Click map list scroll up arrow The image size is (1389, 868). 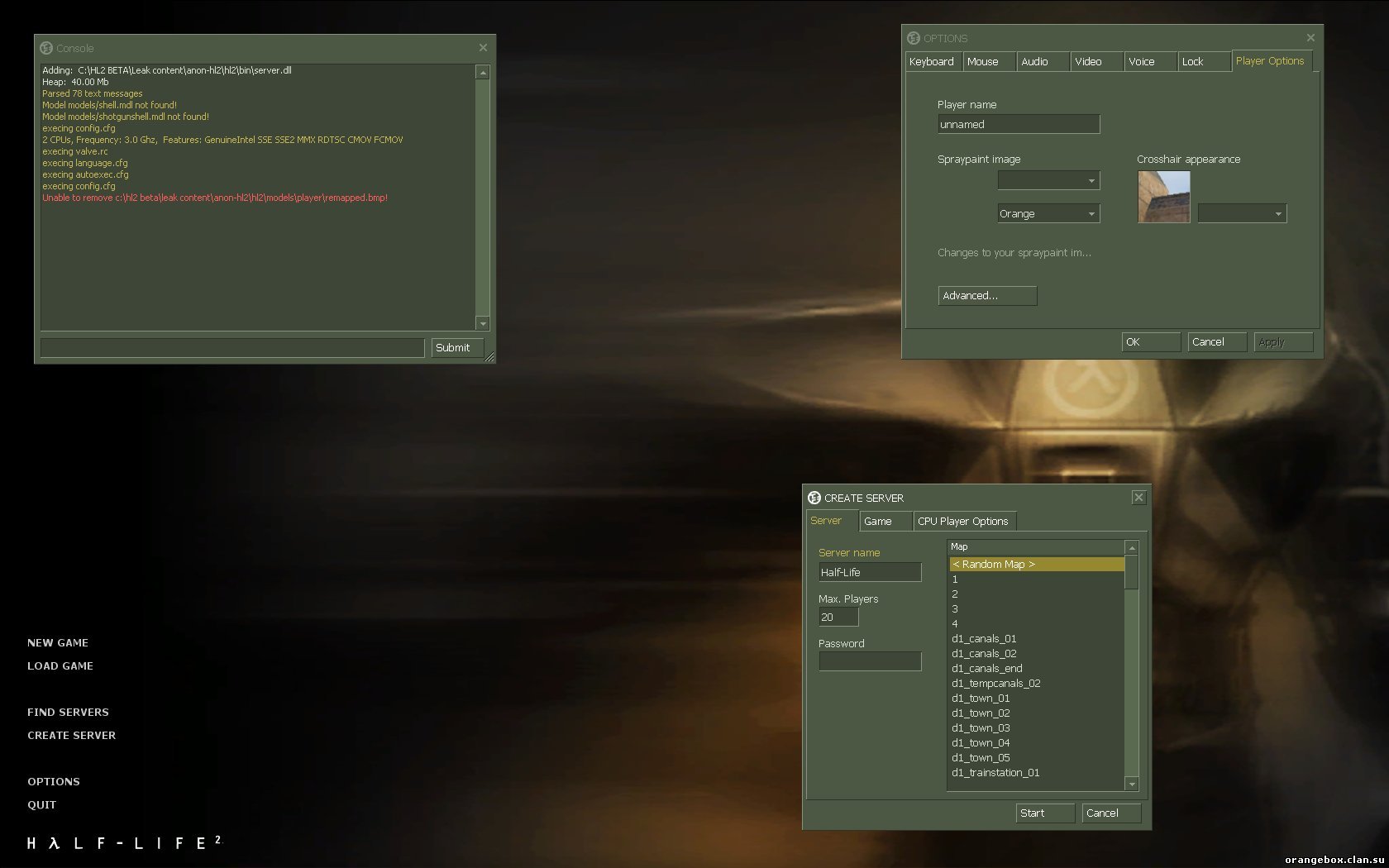1132,548
